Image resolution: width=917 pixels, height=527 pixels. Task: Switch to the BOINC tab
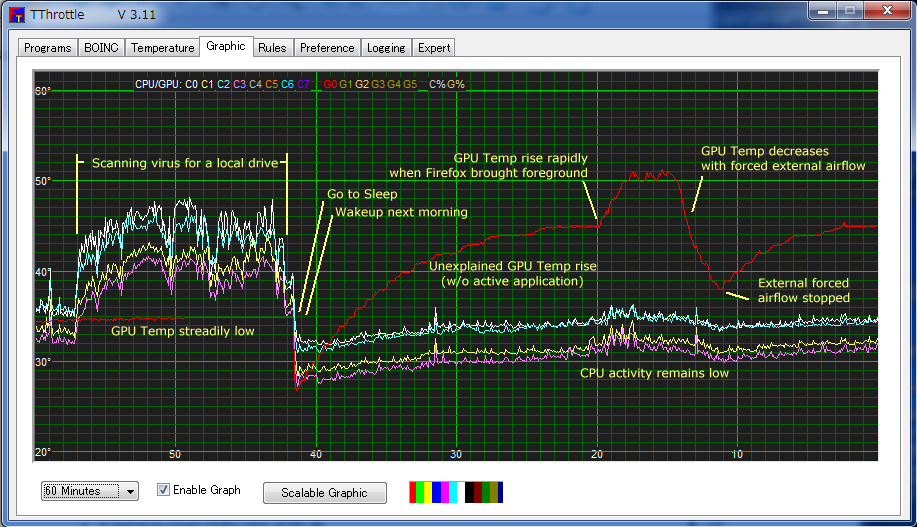[x=101, y=48]
